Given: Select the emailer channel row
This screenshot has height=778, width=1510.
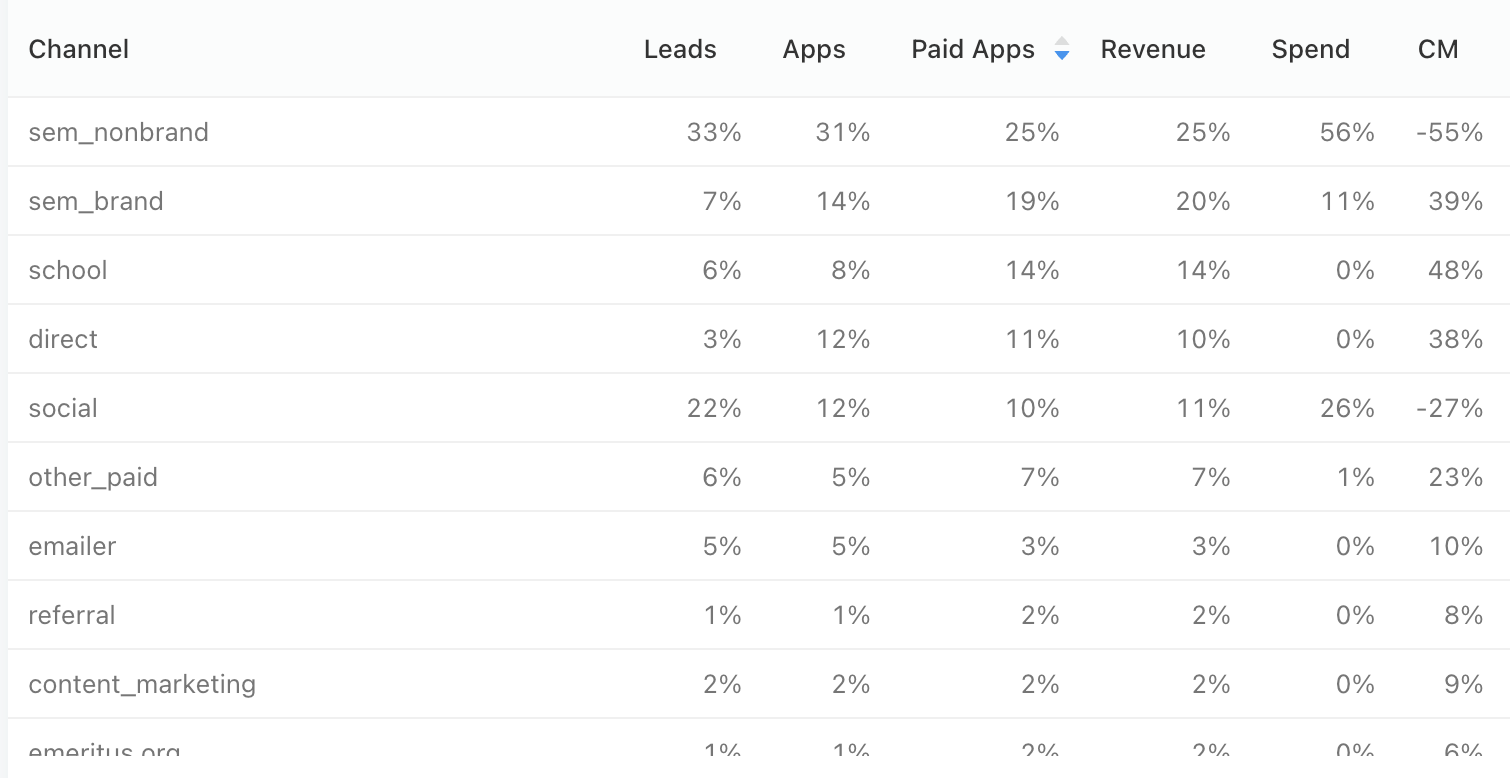Looking at the screenshot, I should pyautogui.click(x=759, y=546).
